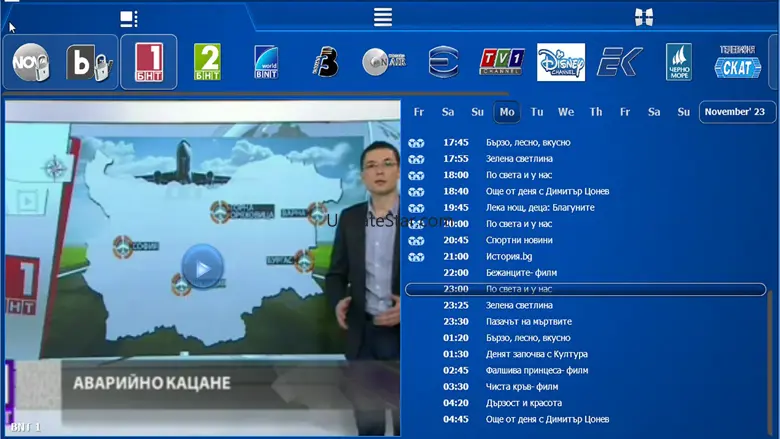Open the channel list view tab
The width and height of the screenshot is (780, 439).
[x=129, y=19]
